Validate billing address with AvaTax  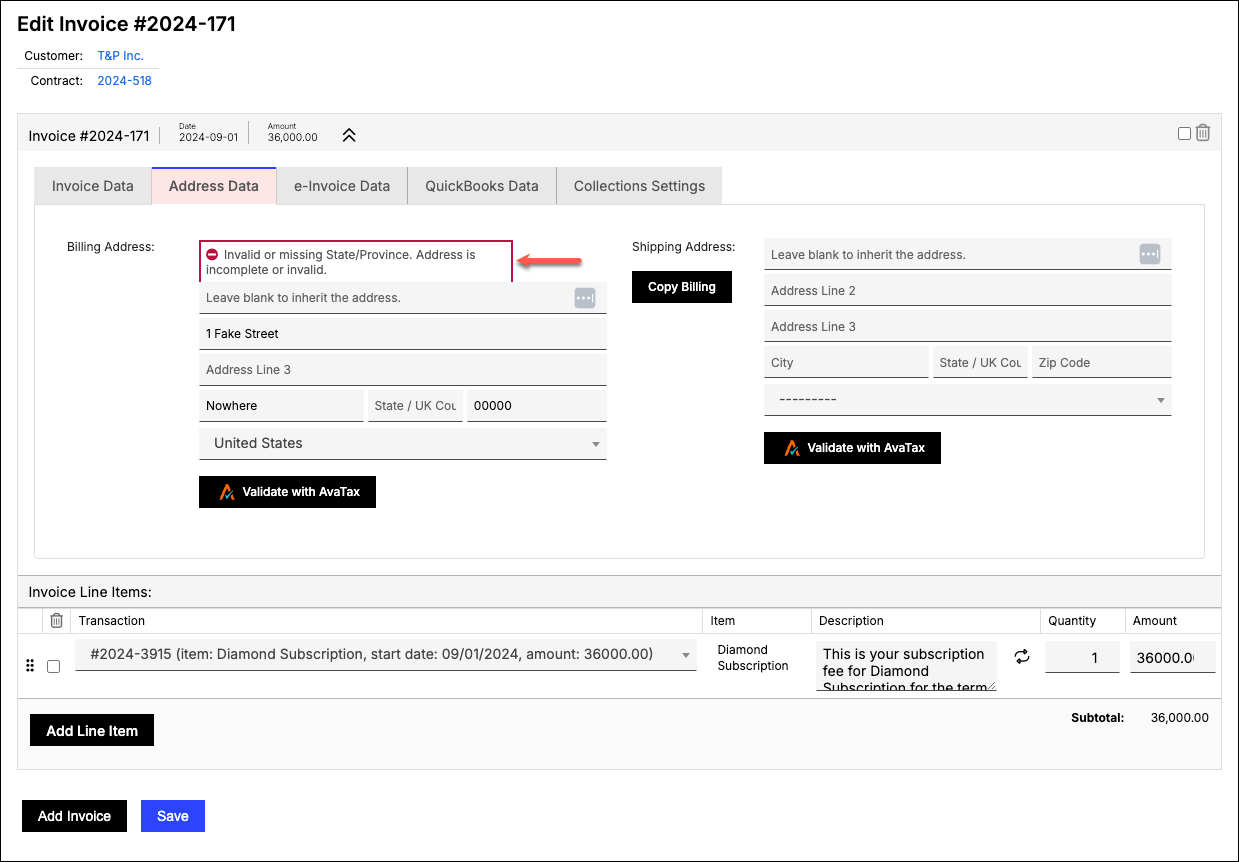(287, 492)
